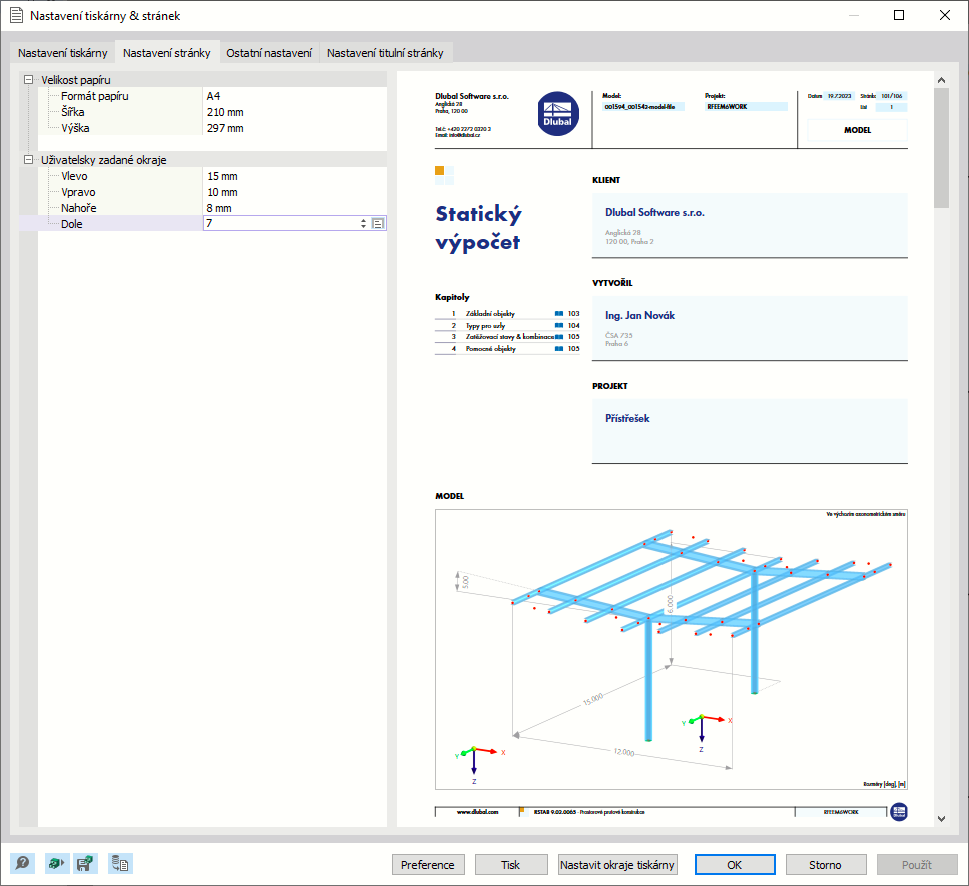This screenshot has height=886, width=969.
Task: Click the preview scrollbar up arrow
Action: [x=941, y=80]
